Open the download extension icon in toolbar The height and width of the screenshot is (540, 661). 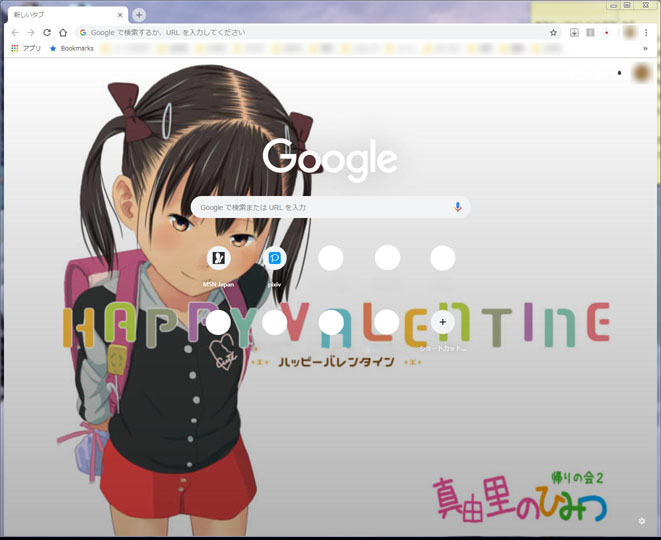click(x=574, y=32)
